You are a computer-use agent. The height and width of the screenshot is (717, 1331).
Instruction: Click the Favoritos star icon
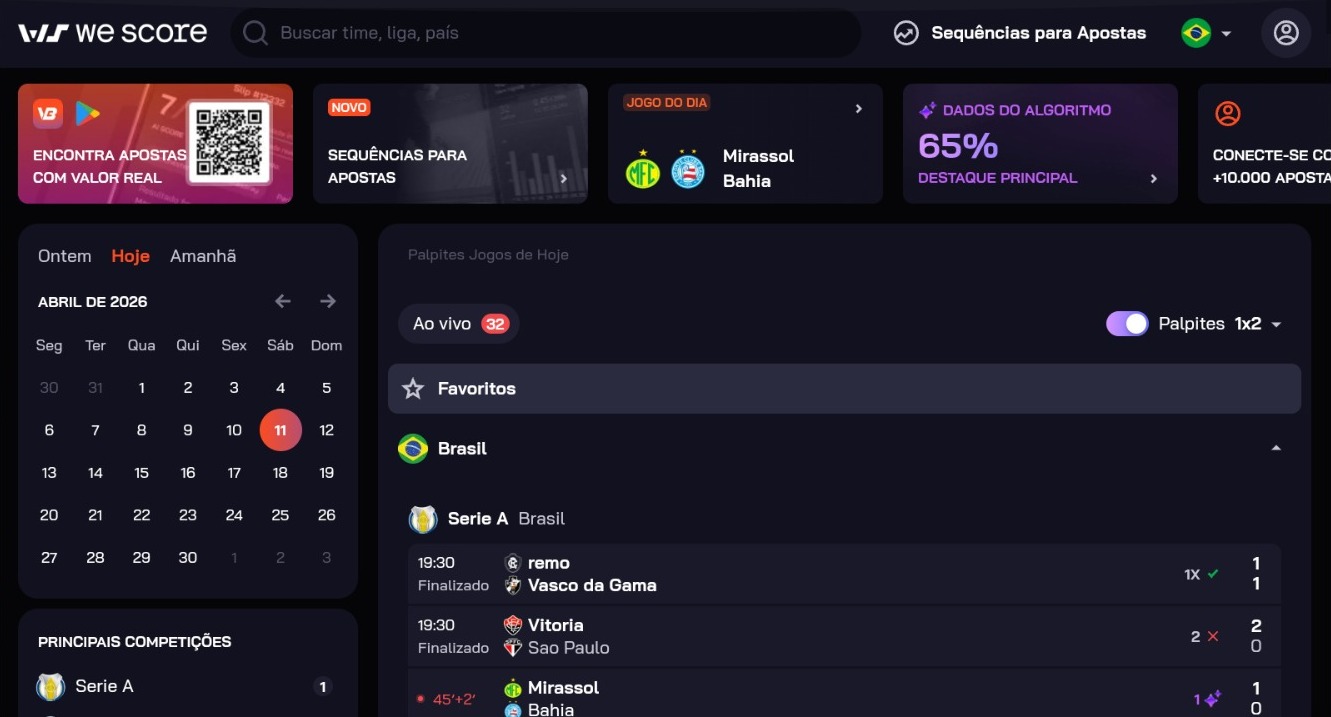click(x=413, y=389)
